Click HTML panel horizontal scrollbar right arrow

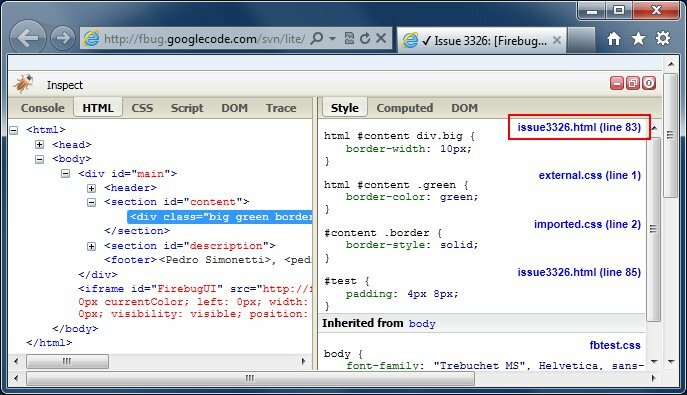coord(303,361)
